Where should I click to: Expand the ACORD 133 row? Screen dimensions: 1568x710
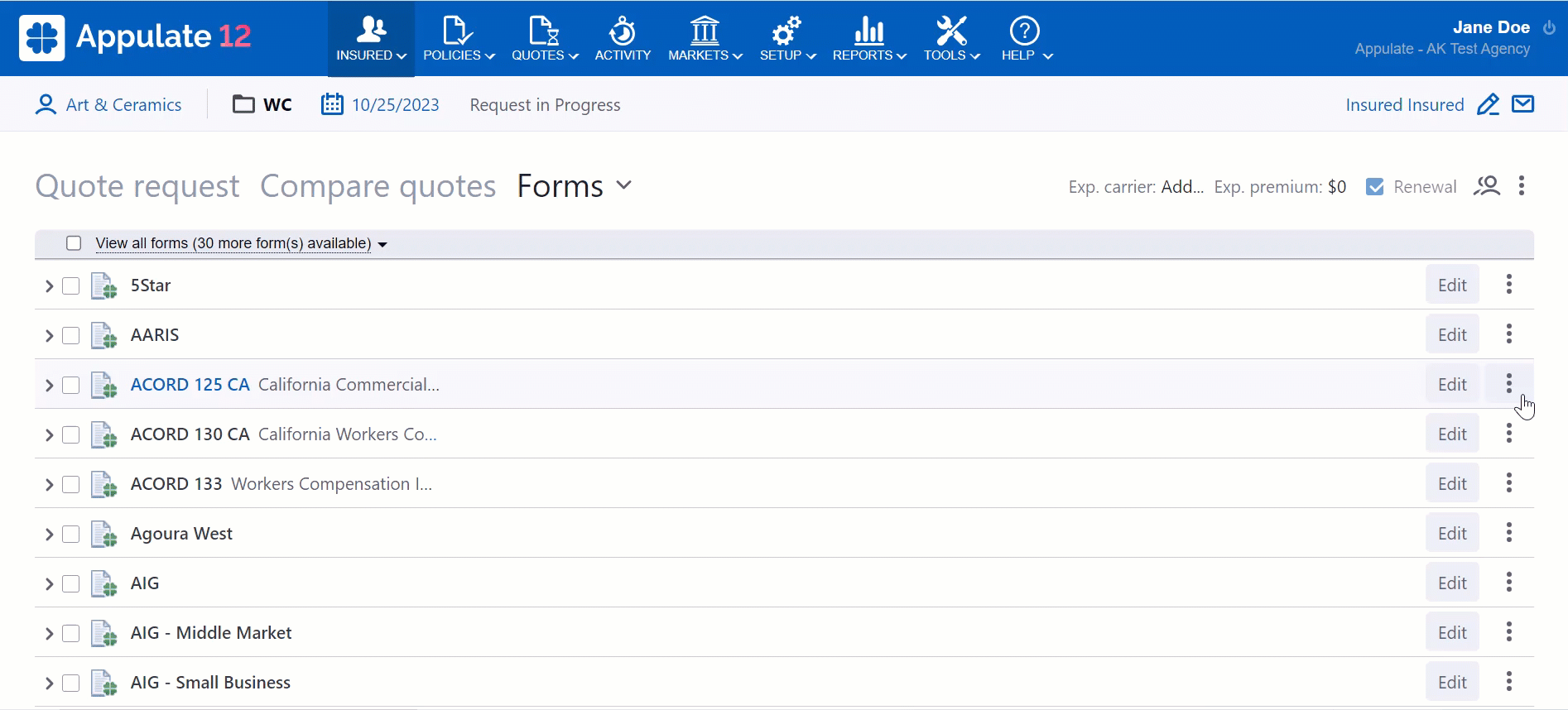49,484
